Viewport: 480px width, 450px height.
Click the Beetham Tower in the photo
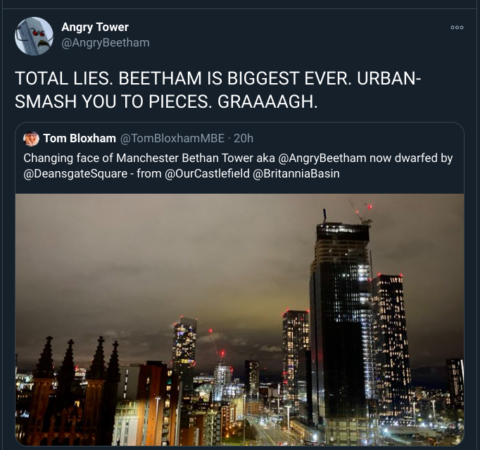click(x=184, y=347)
